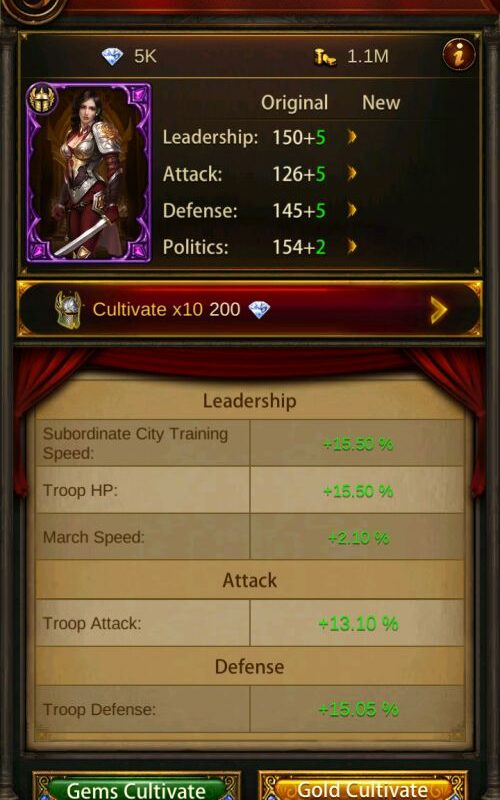Click the arrow next to Attack stat
The width and height of the screenshot is (500, 800).
[x=352, y=173]
